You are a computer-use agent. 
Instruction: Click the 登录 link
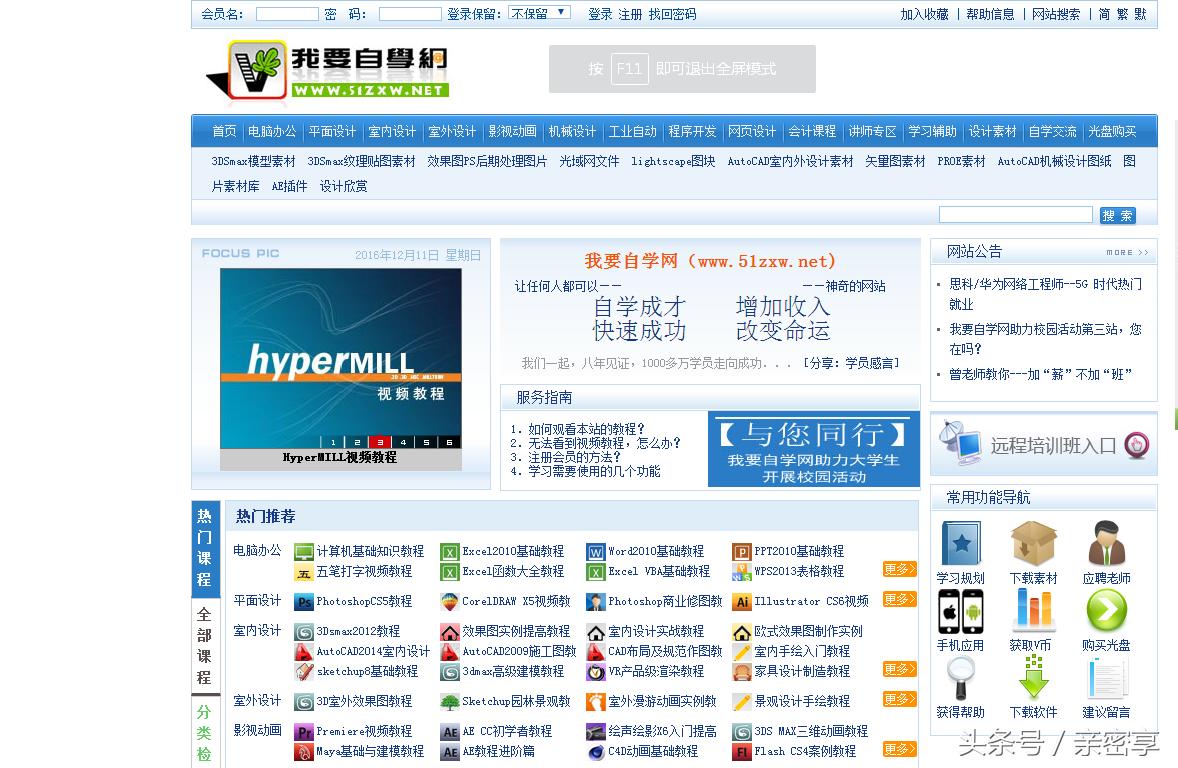click(600, 14)
